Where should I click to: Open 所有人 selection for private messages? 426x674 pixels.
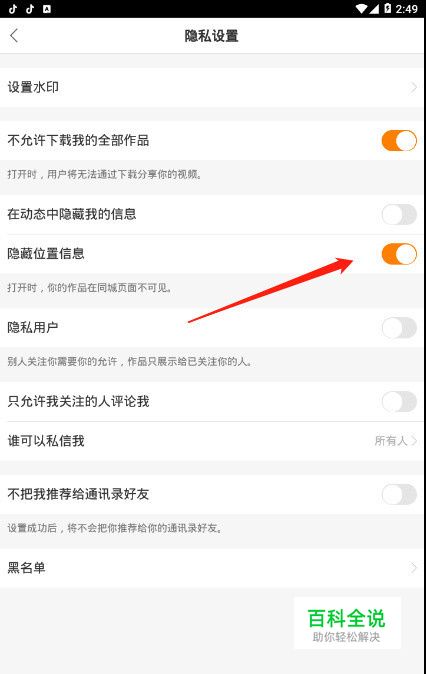(x=395, y=441)
